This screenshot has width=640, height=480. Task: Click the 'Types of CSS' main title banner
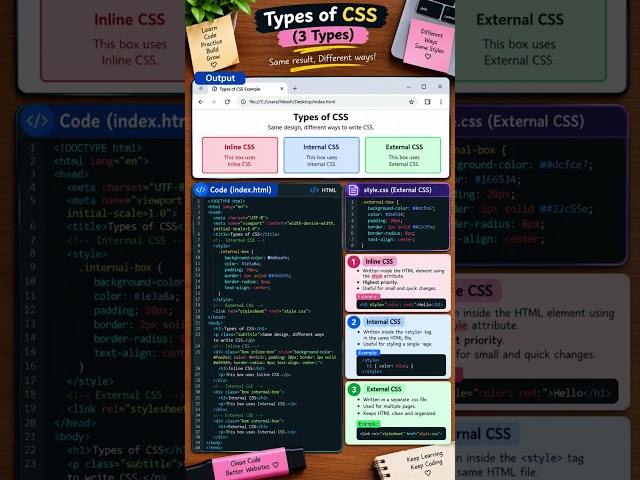click(321, 16)
